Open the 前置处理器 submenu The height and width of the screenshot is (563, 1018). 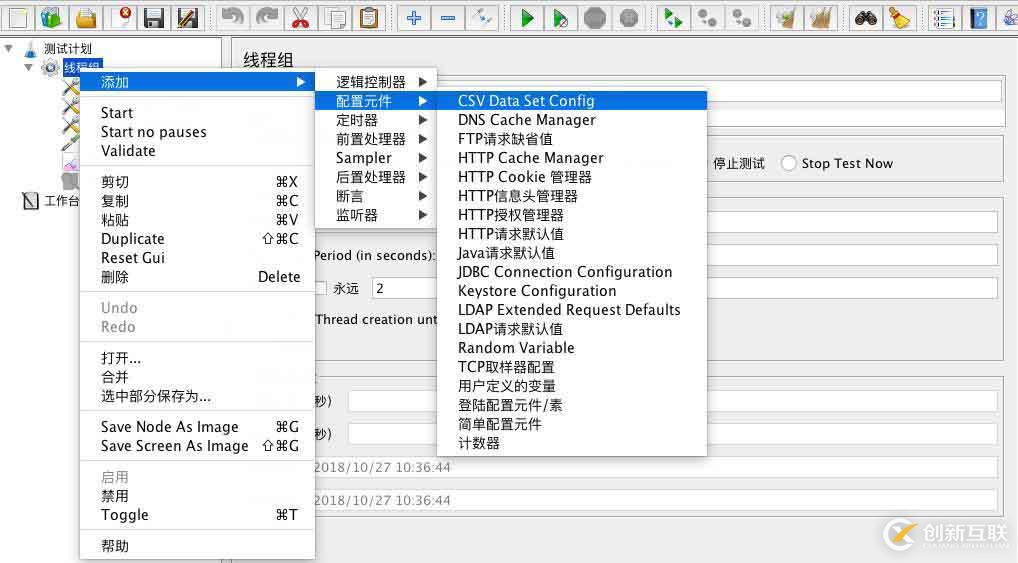coord(376,139)
